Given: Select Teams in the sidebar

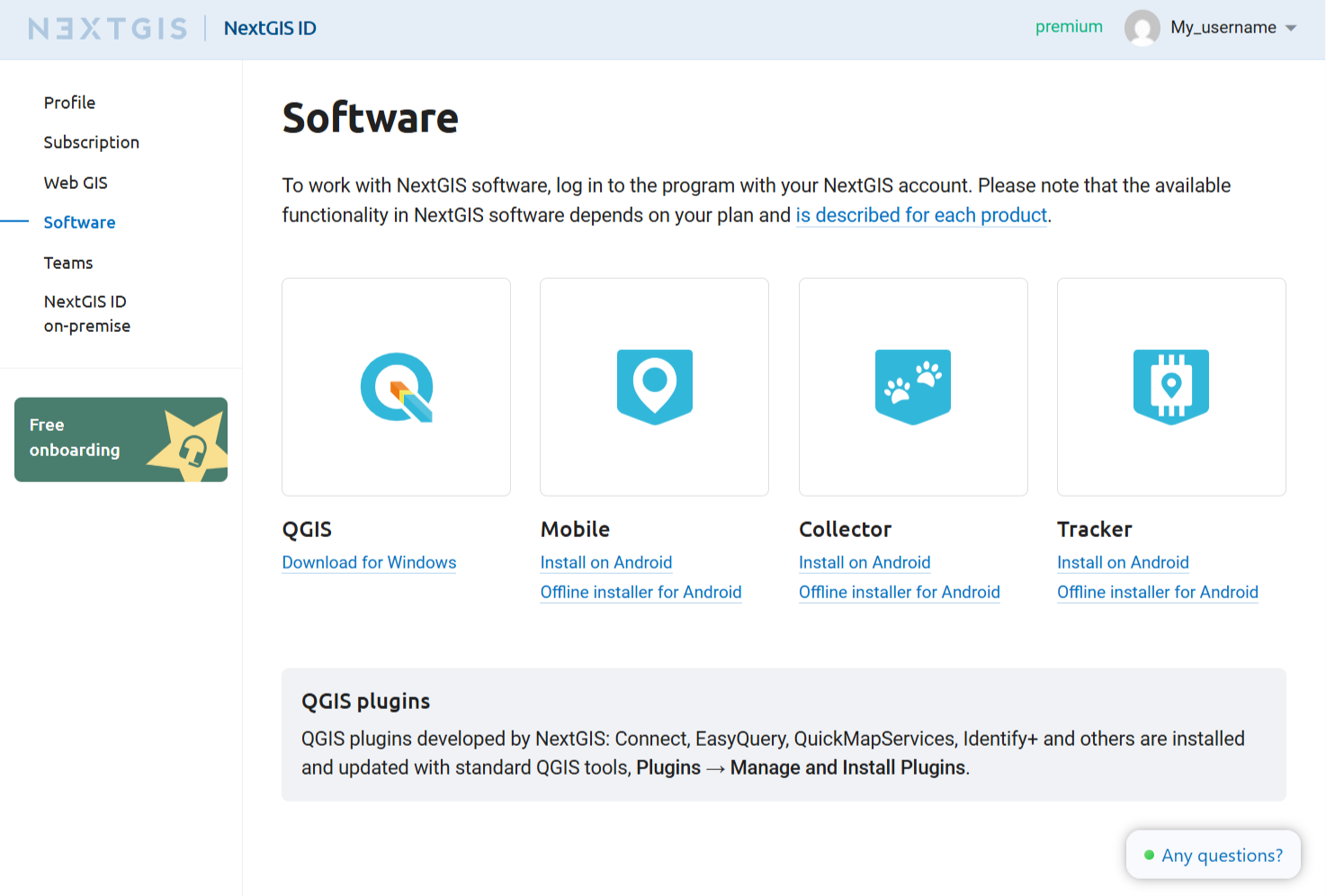Looking at the screenshot, I should point(68,263).
